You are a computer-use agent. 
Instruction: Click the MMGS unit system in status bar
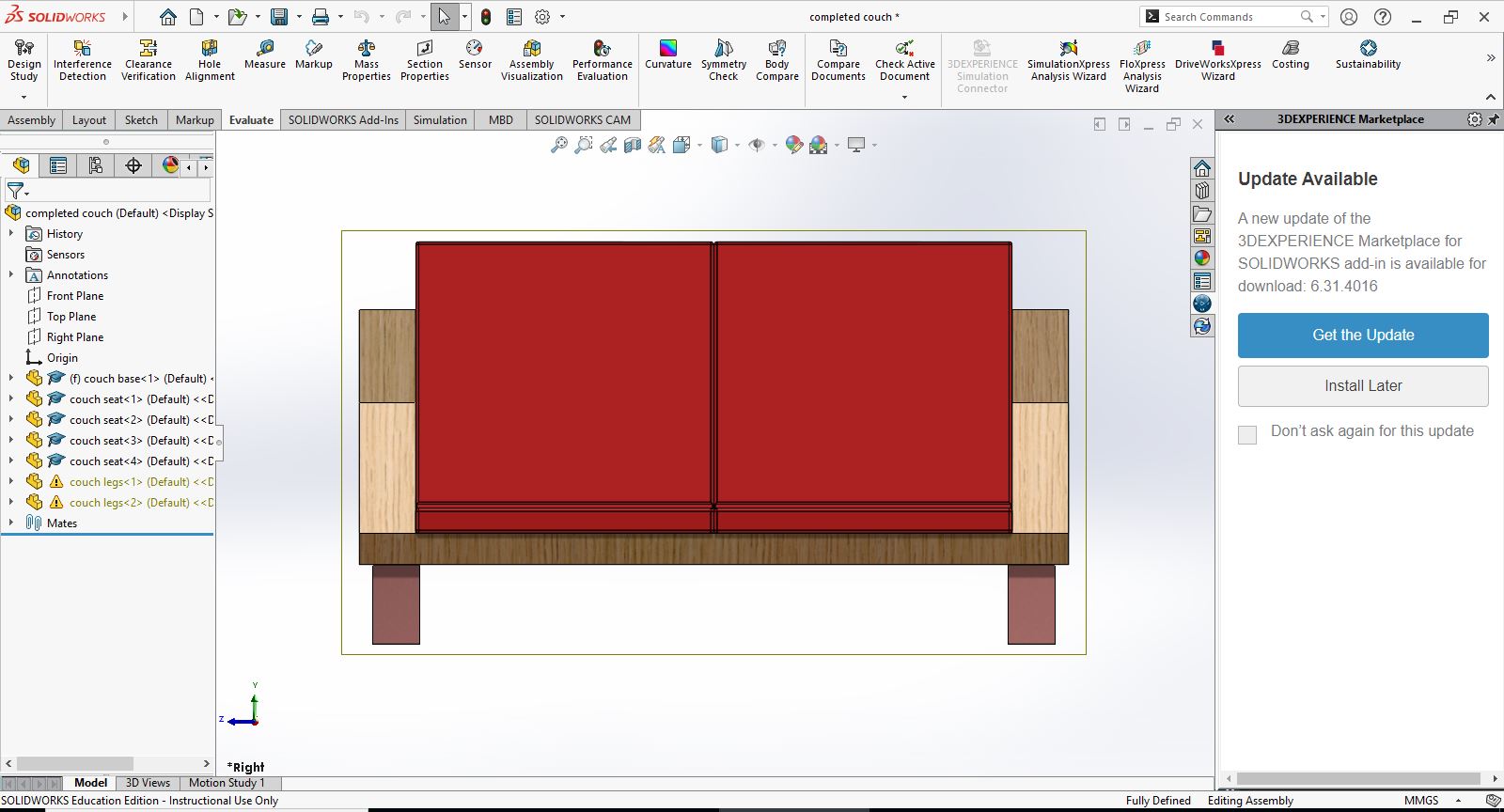1421,801
